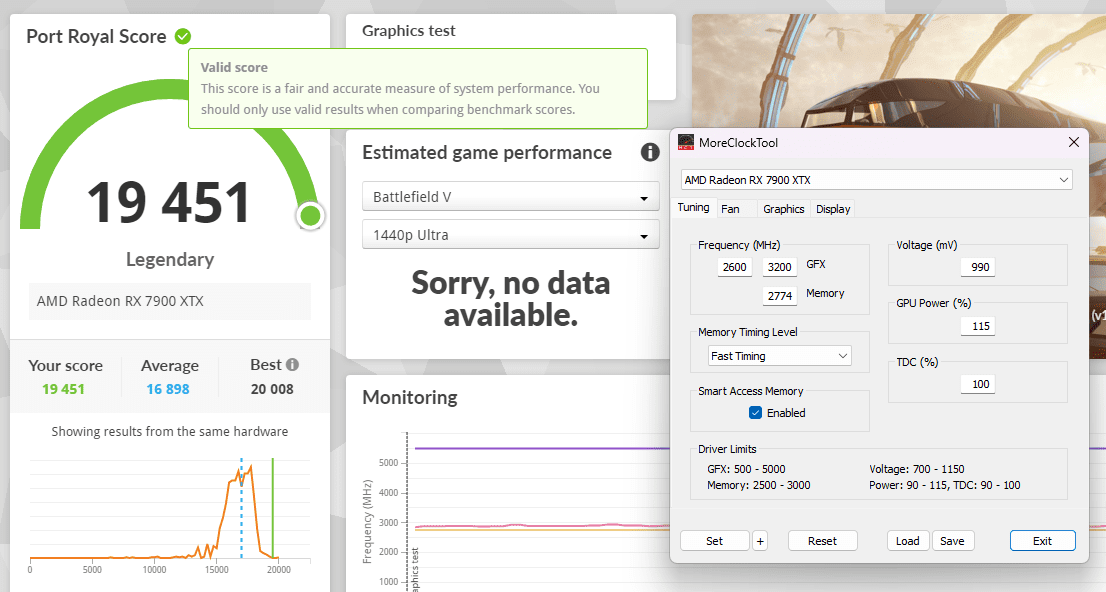Viewport: 1106px width, 592px height.
Task: Click the GFX maximum frequency field 3200
Action: coord(779,267)
